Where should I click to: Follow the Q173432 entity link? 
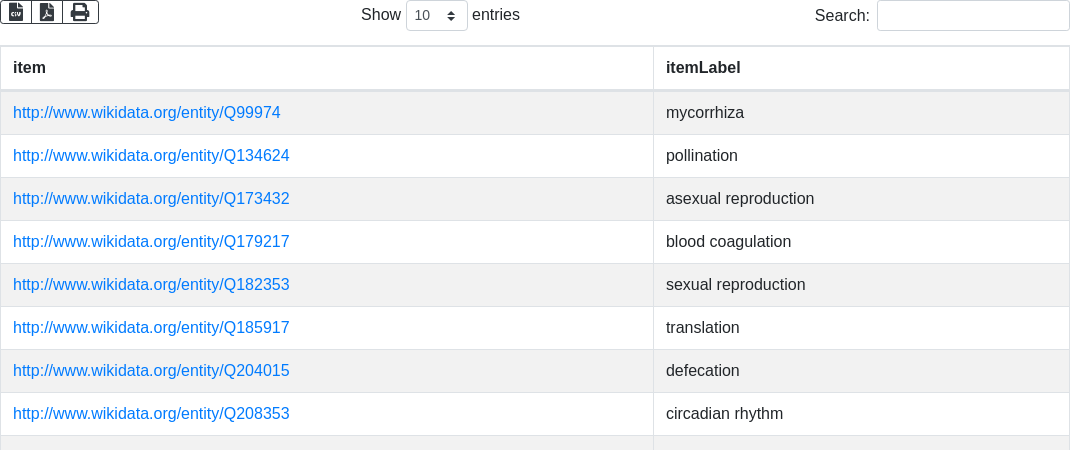[x=151, y=199]
